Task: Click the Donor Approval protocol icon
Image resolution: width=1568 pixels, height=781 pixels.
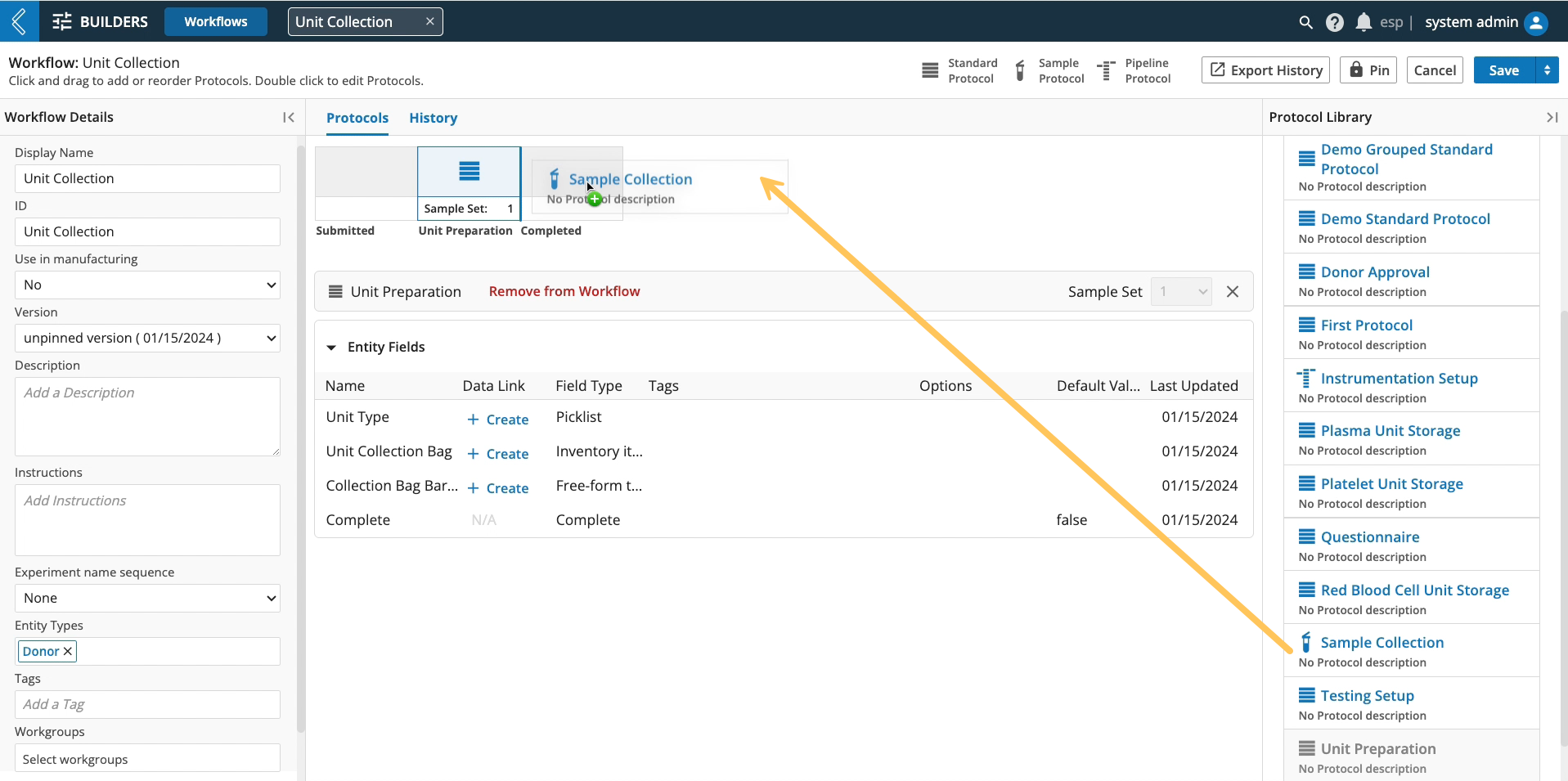Action: (1307, 272)
